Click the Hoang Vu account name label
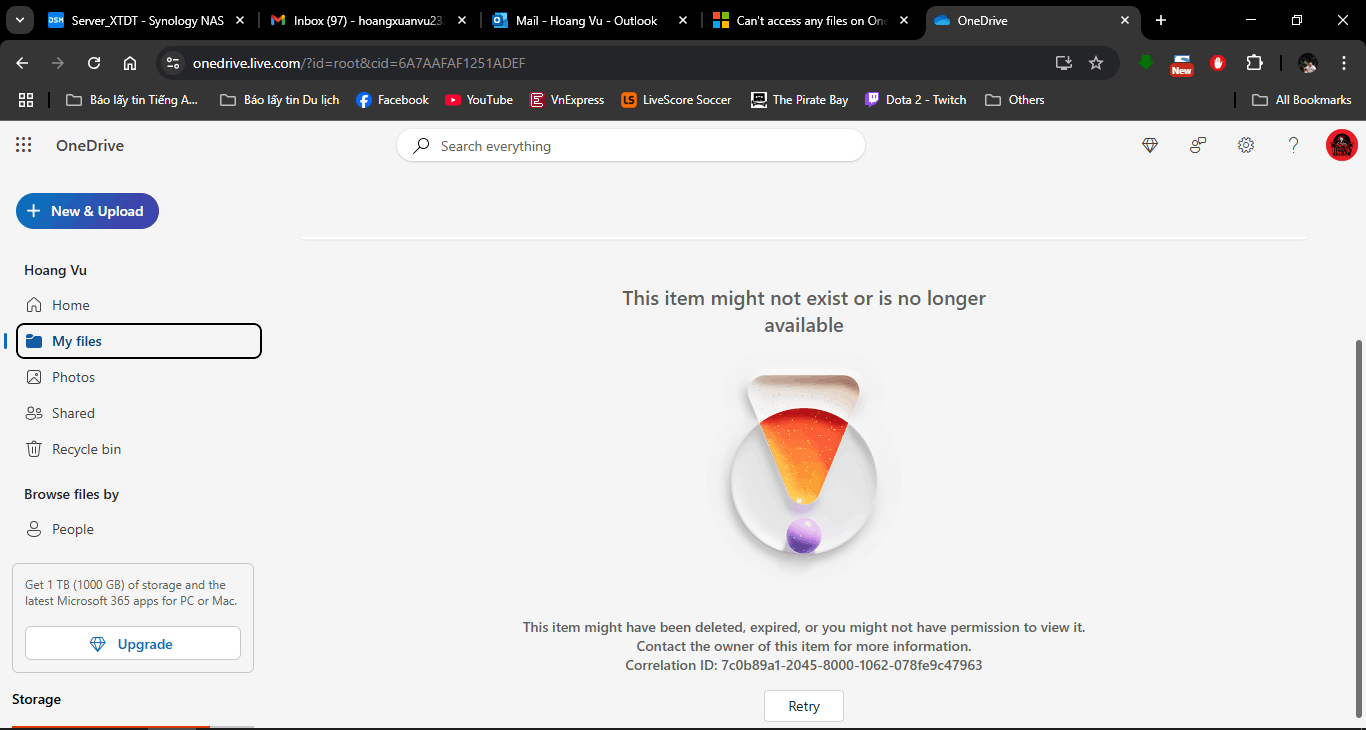The width and height of the screenshot is (1366, 730). 56,271
